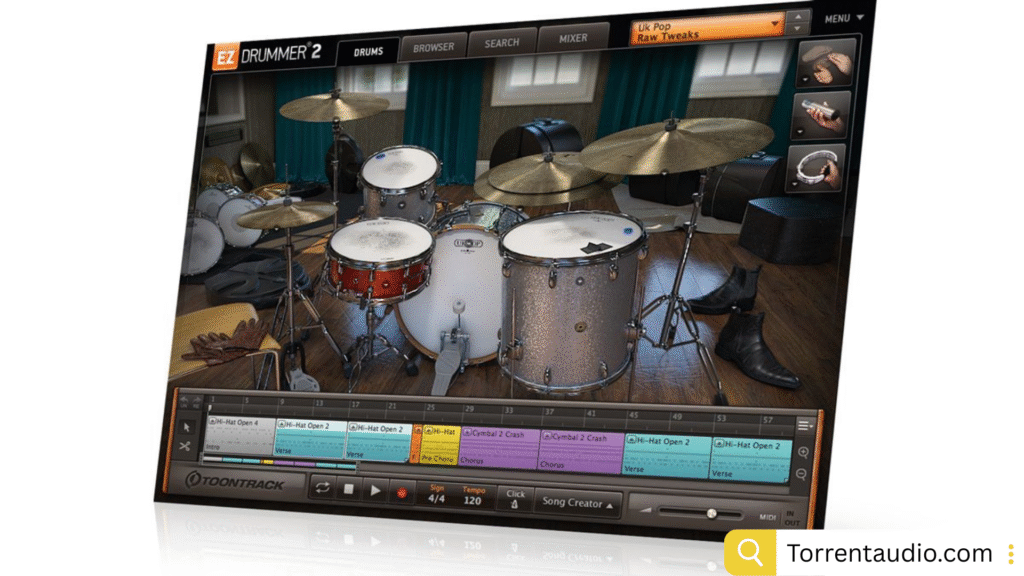Enable the red record button

pyautogui.click(x=401, y=492)
